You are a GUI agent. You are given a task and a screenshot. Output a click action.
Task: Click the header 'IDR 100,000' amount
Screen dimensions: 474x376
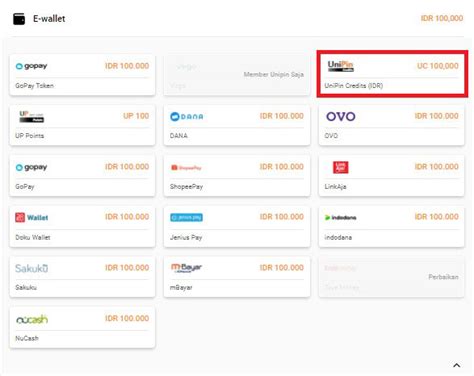pyautogui.click(x=442, y=18)
